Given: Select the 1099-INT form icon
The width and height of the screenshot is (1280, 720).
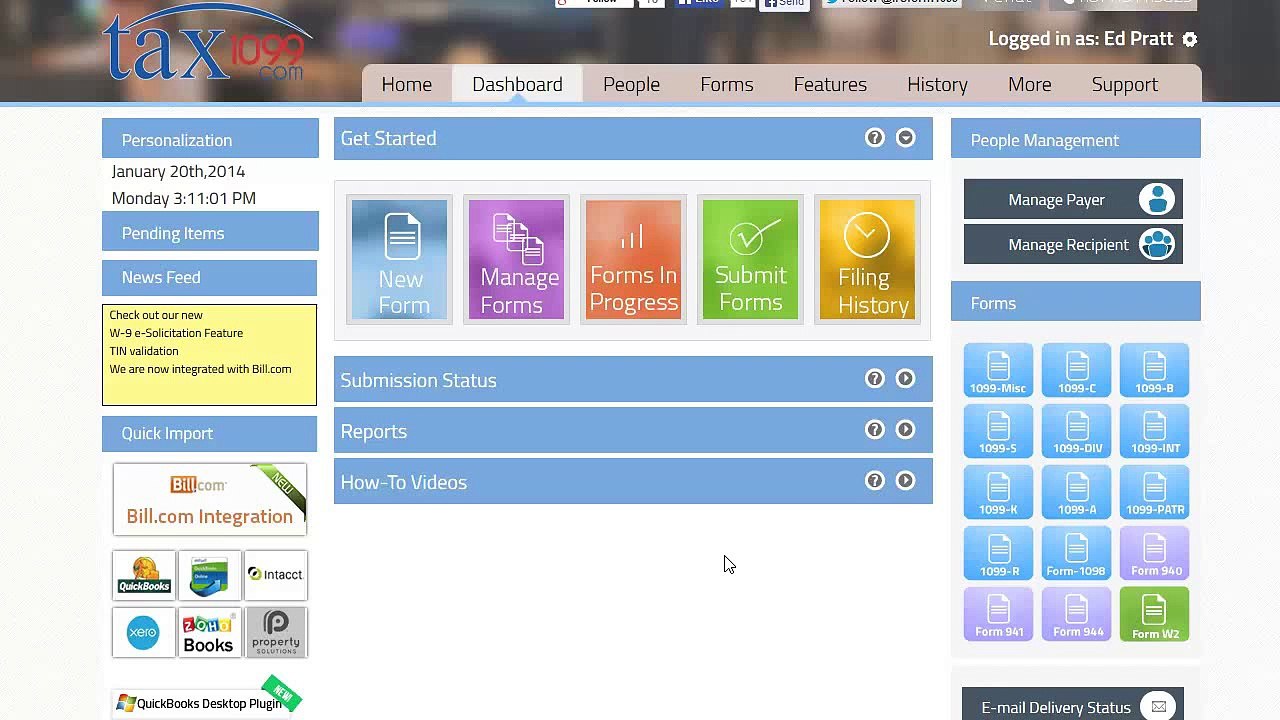Looking at the screenshot, I should coord(1154,431).
